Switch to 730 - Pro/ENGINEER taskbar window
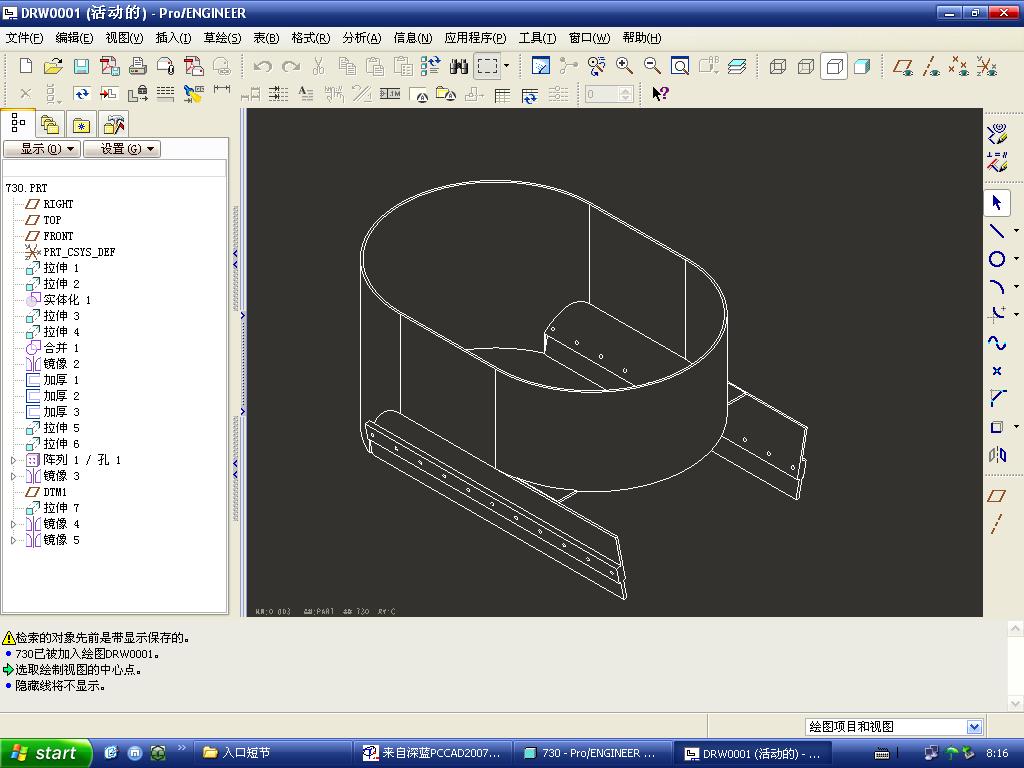The height and width of the screenshot is (768, 1024). coord(591,753)
